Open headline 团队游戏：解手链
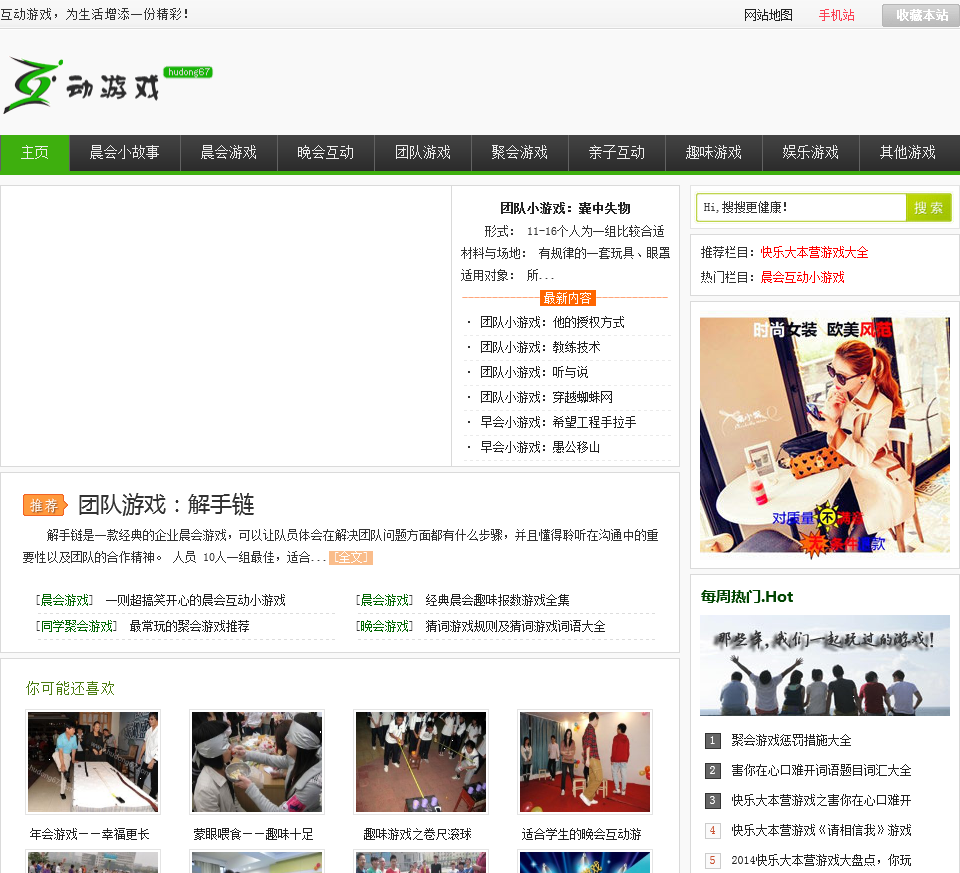This screenshot has height=873, width=960. [x=166, y=505]
